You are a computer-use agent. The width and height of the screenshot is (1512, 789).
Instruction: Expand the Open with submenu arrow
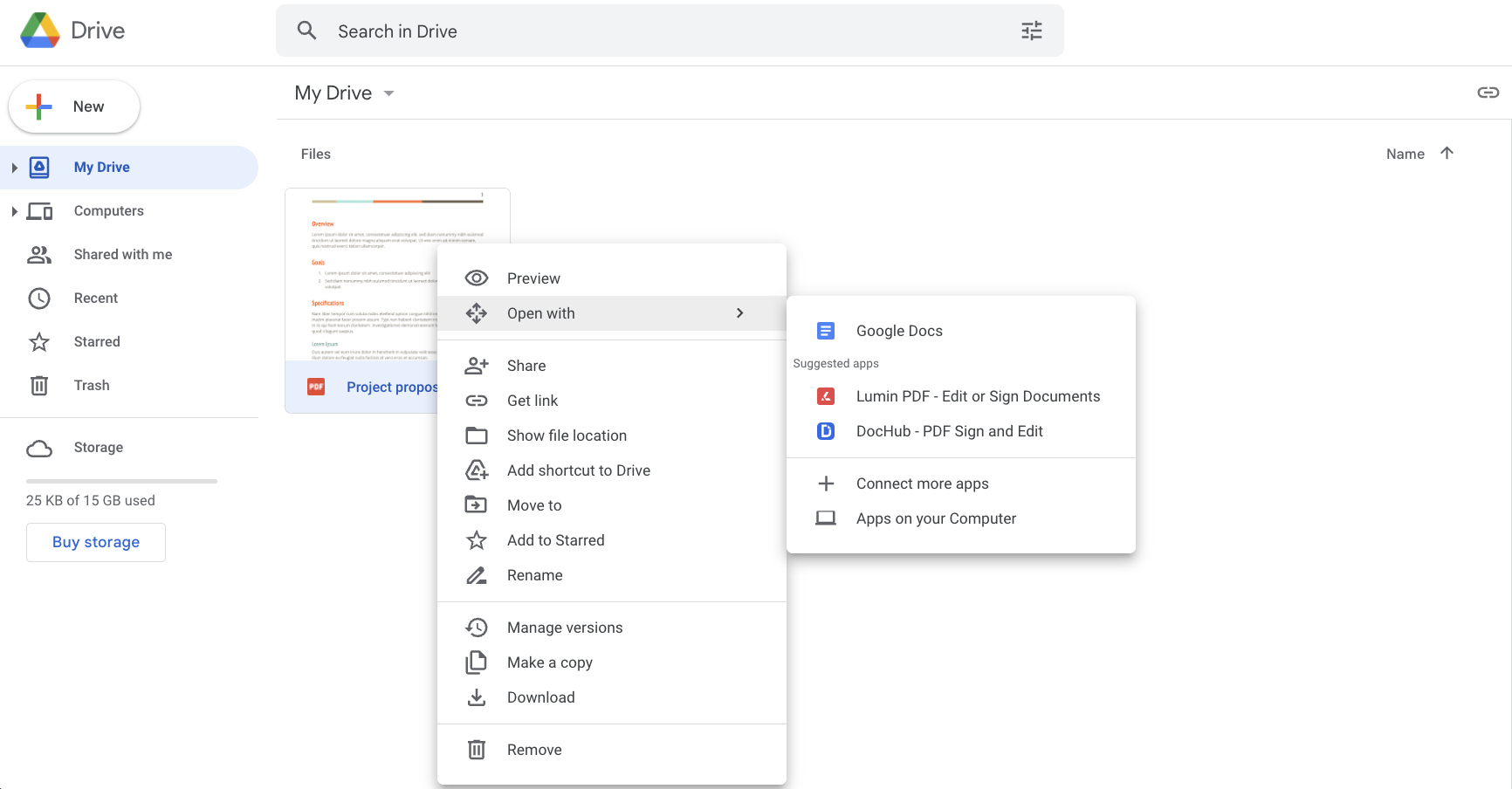(739, 313)
